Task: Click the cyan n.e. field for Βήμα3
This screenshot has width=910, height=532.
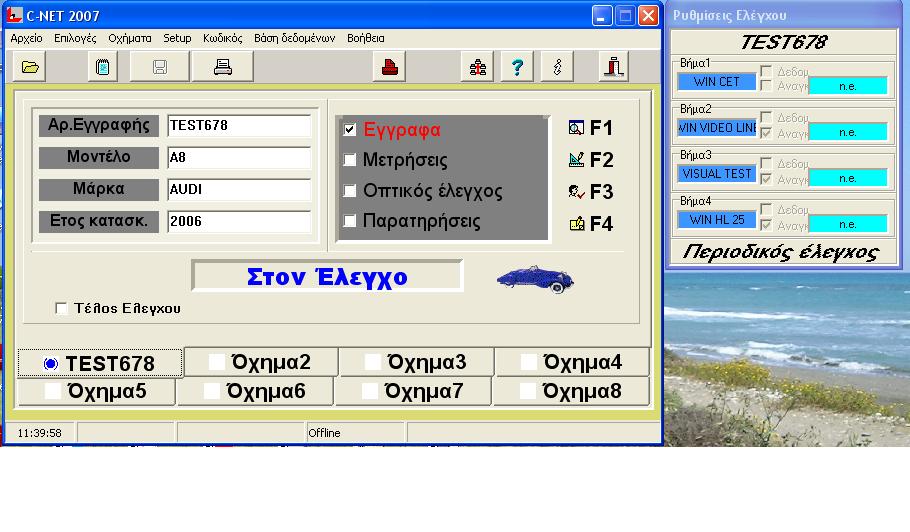Action: pyautogui.click(x=847, y=178)
